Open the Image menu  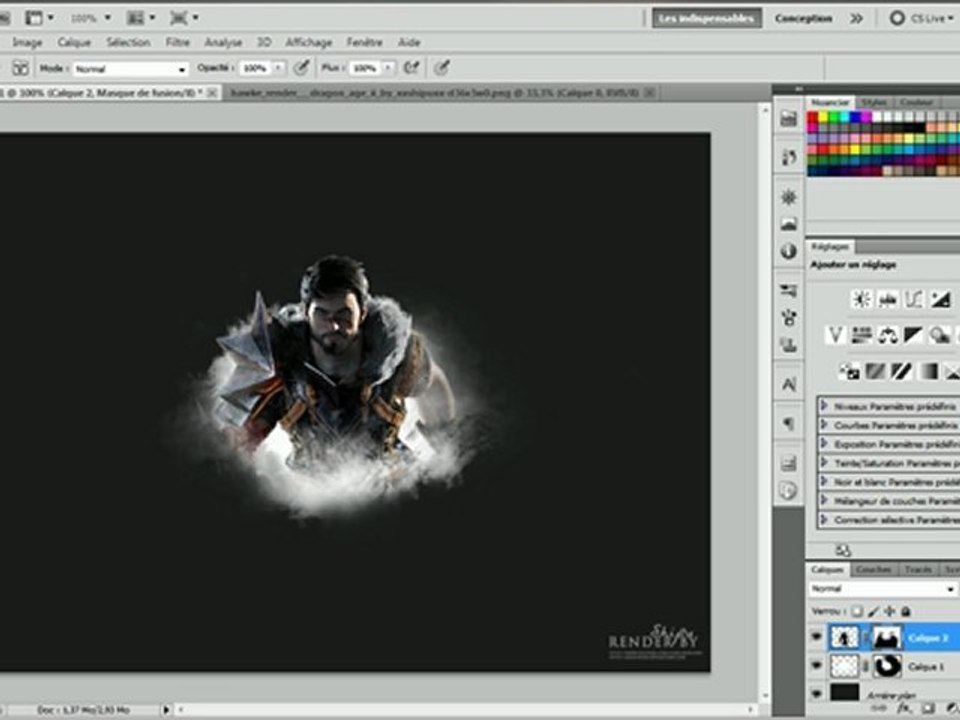[28, 42]
